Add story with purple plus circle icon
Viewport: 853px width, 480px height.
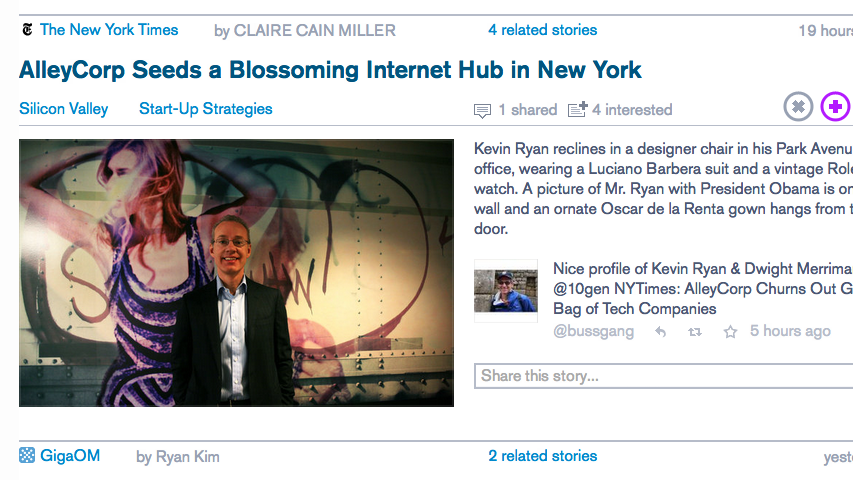(x=836, y=107)
